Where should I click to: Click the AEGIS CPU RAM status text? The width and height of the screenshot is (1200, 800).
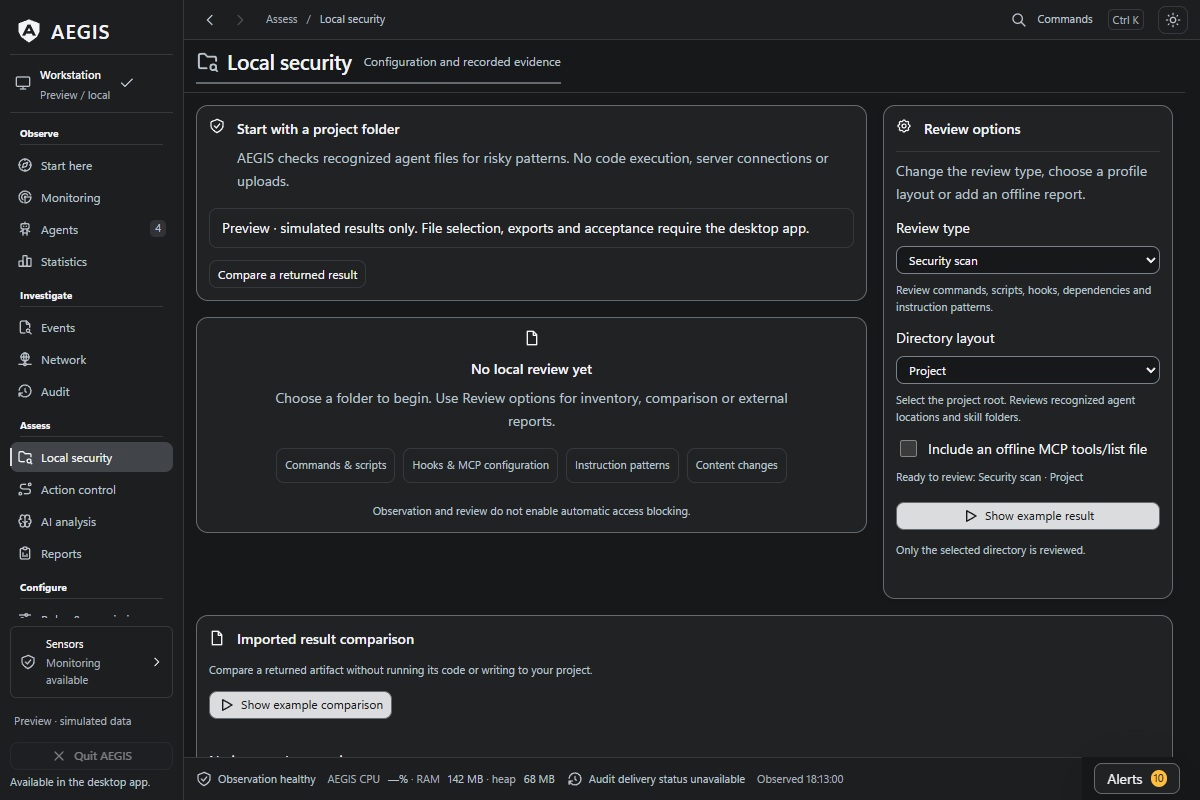pos(443,779)
